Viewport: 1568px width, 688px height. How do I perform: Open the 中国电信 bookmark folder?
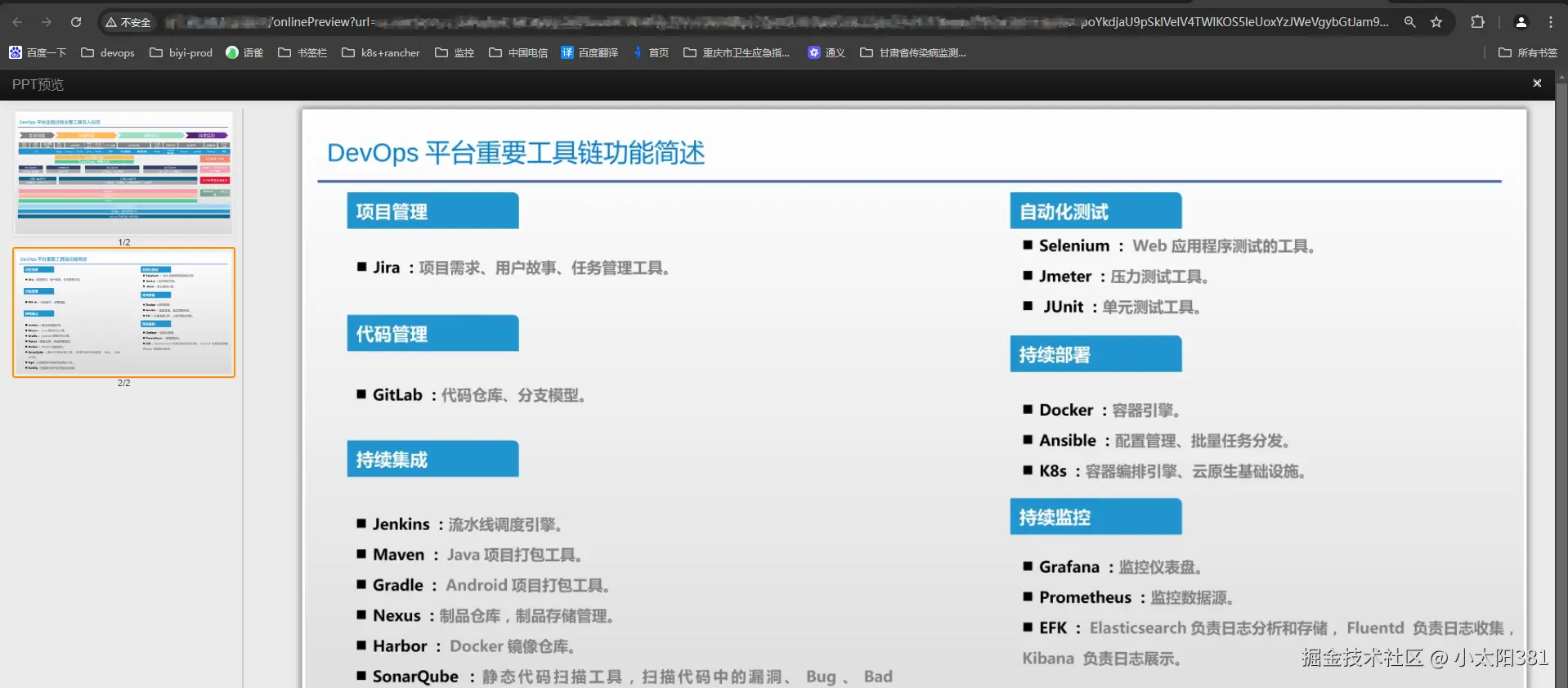point(518,52)
